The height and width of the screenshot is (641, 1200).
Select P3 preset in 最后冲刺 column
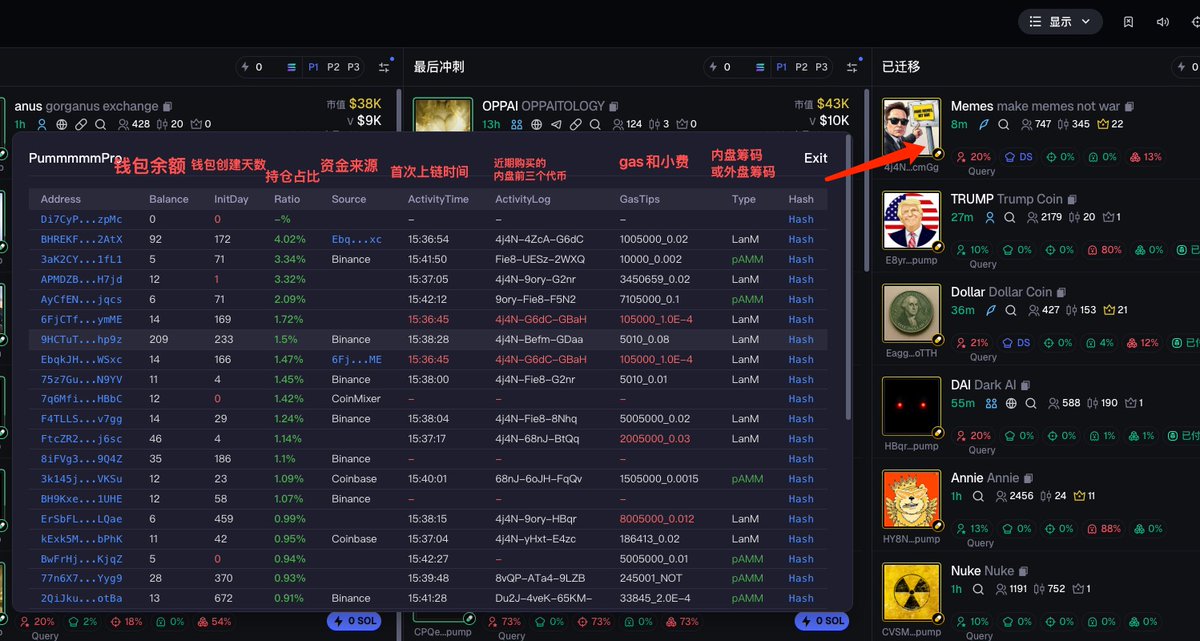coord(821,67)
